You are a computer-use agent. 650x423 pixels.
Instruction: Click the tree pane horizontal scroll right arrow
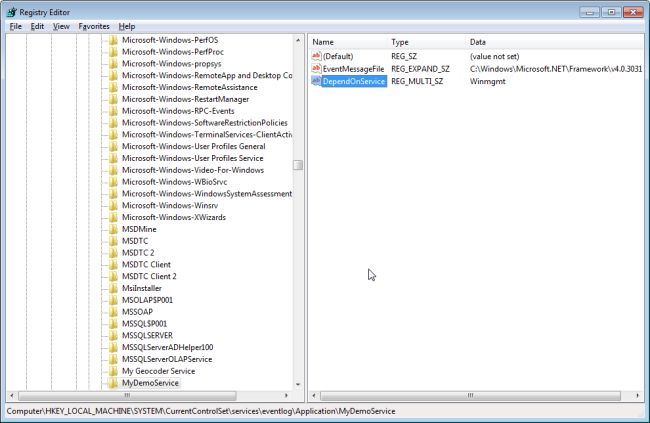click(x=286, y=396)
